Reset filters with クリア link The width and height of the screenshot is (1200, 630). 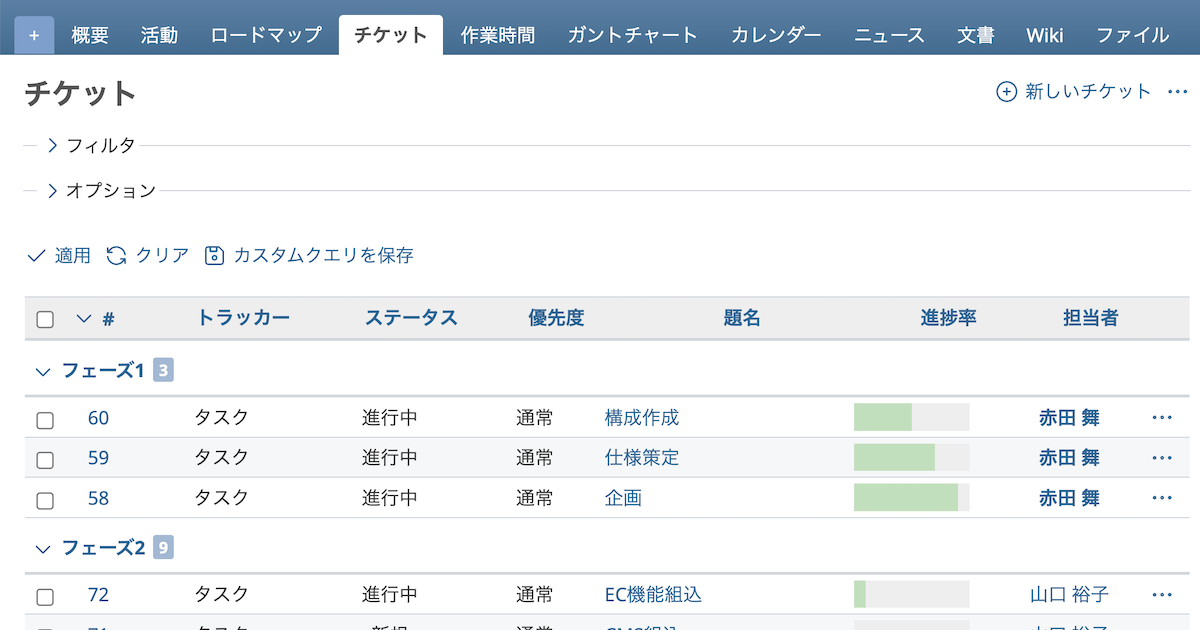pyautogui.click(x=162, y=256)
